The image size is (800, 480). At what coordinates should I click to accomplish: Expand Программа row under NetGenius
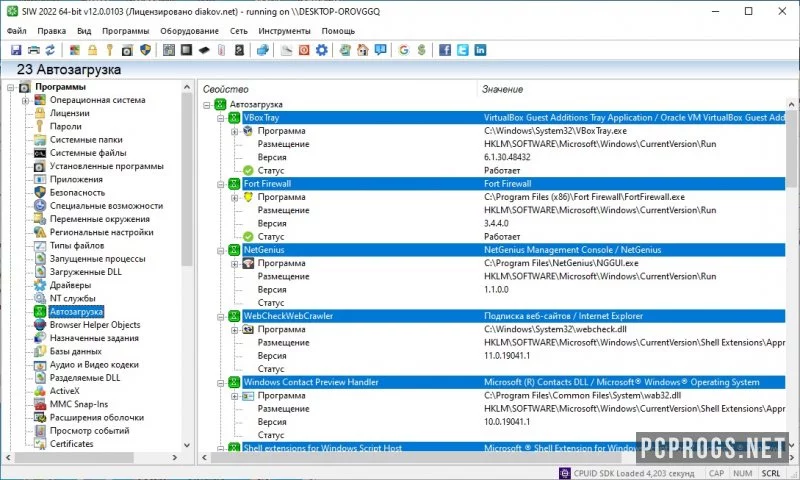(x=234, y=264)
